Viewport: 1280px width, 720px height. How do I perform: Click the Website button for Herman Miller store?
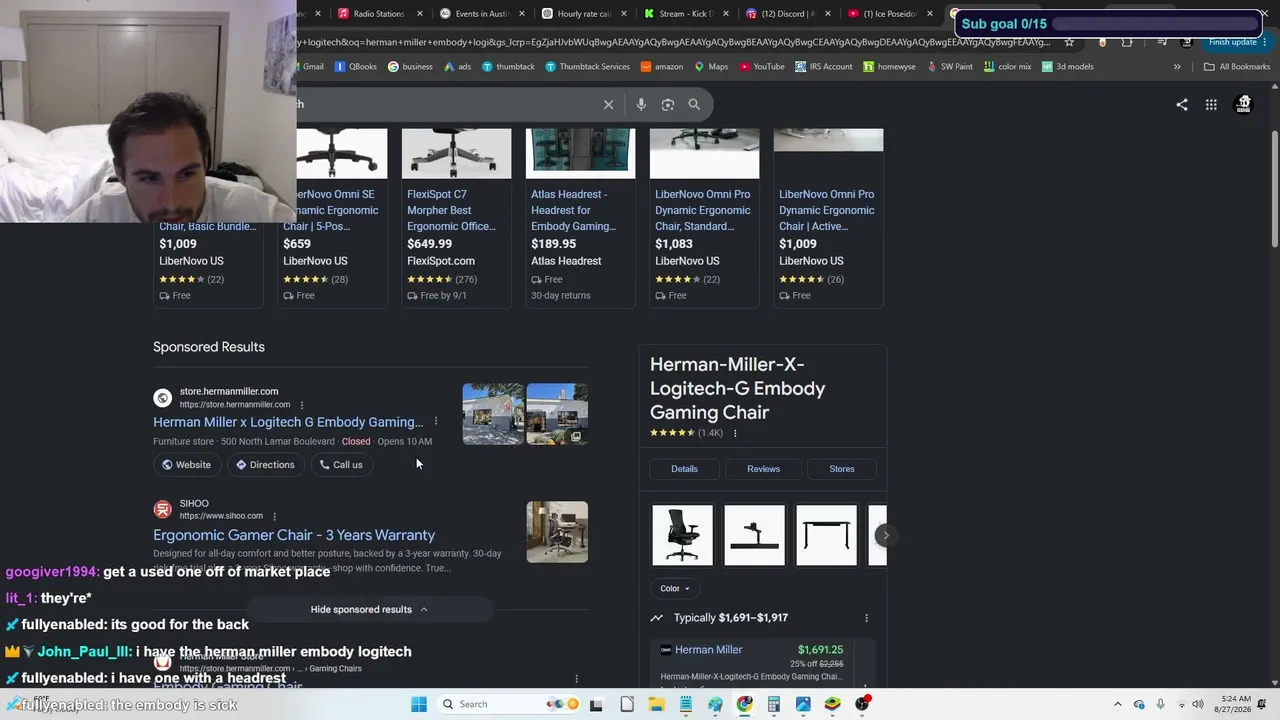tap(186, 465)
